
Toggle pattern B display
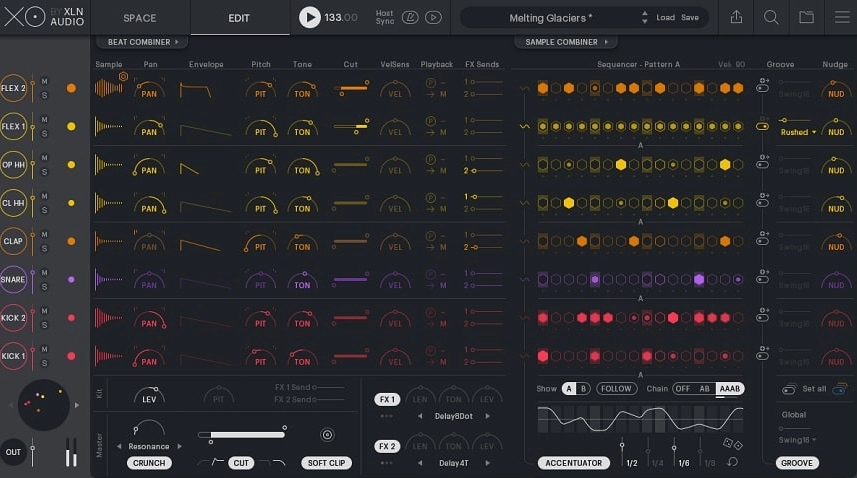(x=583, y=389)
